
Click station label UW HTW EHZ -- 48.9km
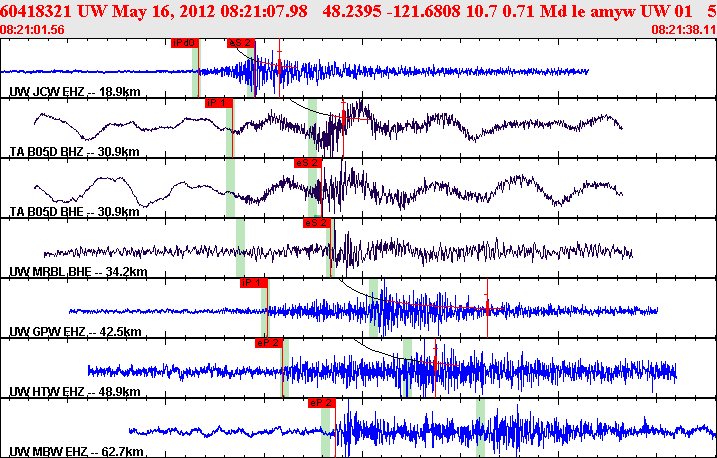[x=75, y=391]
